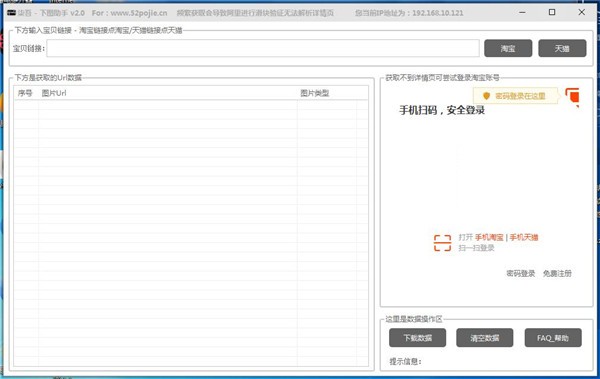Click the 淘宝 button
Viewport: 600px width, 379px height.
508,48
